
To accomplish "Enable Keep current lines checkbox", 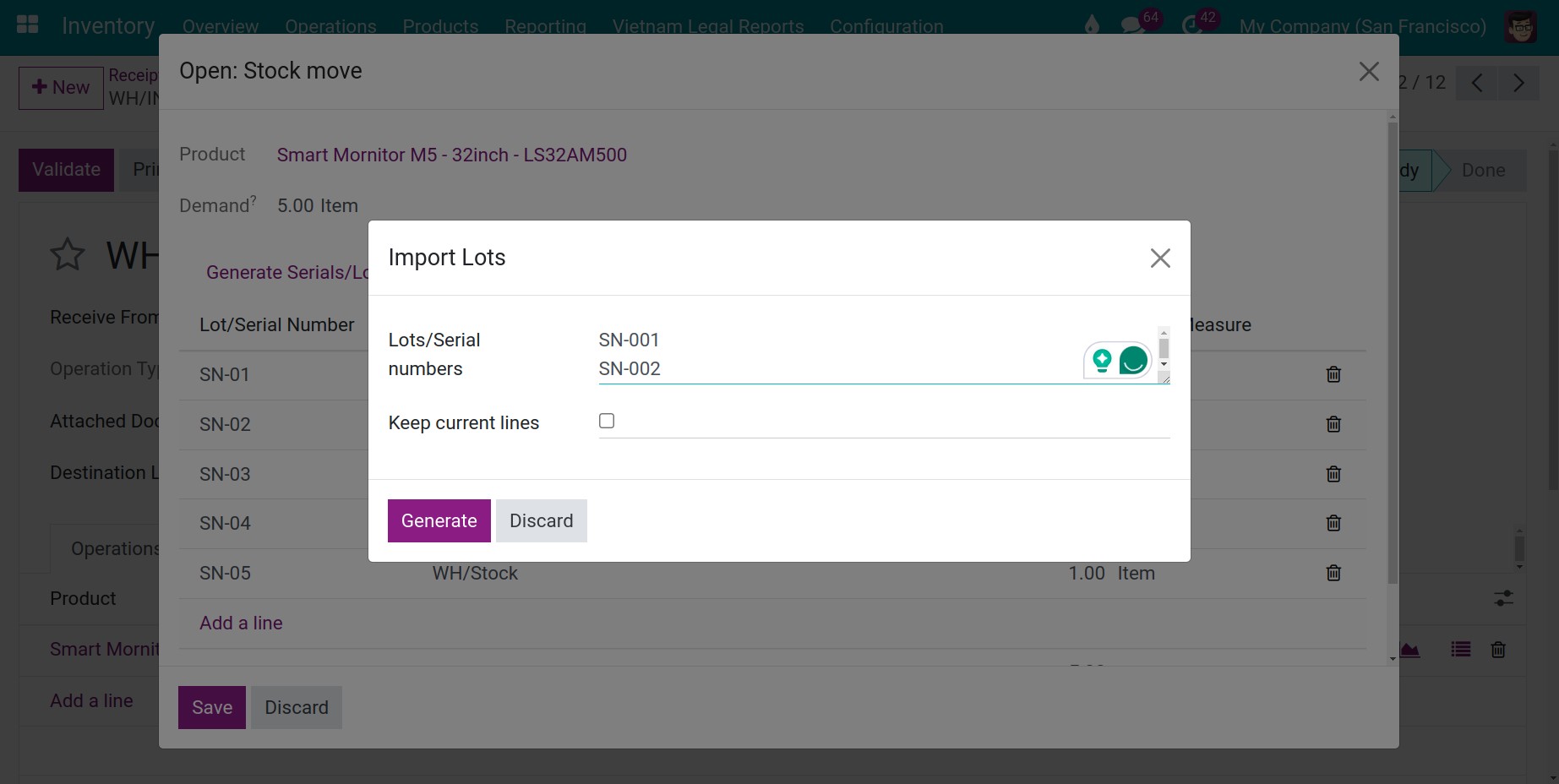I will [607, 421].
